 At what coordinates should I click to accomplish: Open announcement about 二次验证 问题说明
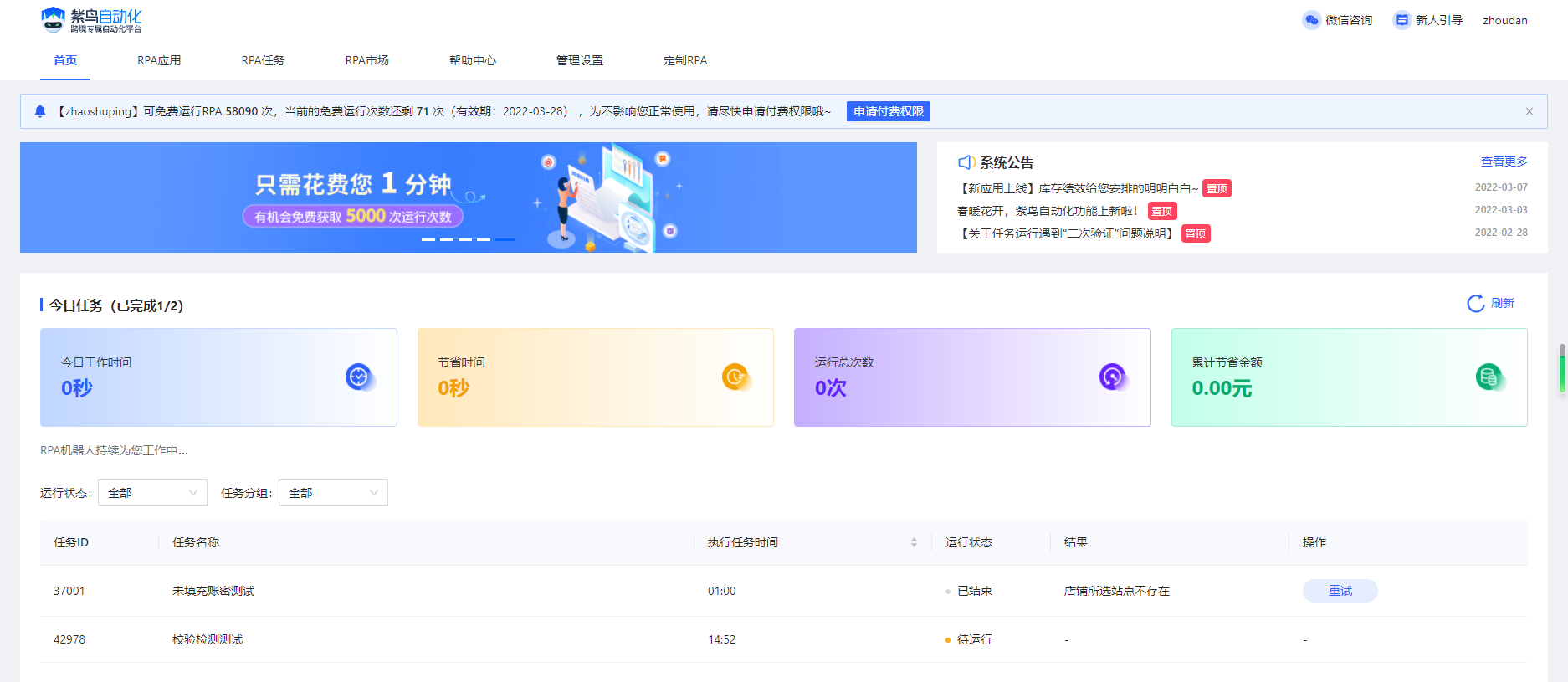1067,233
